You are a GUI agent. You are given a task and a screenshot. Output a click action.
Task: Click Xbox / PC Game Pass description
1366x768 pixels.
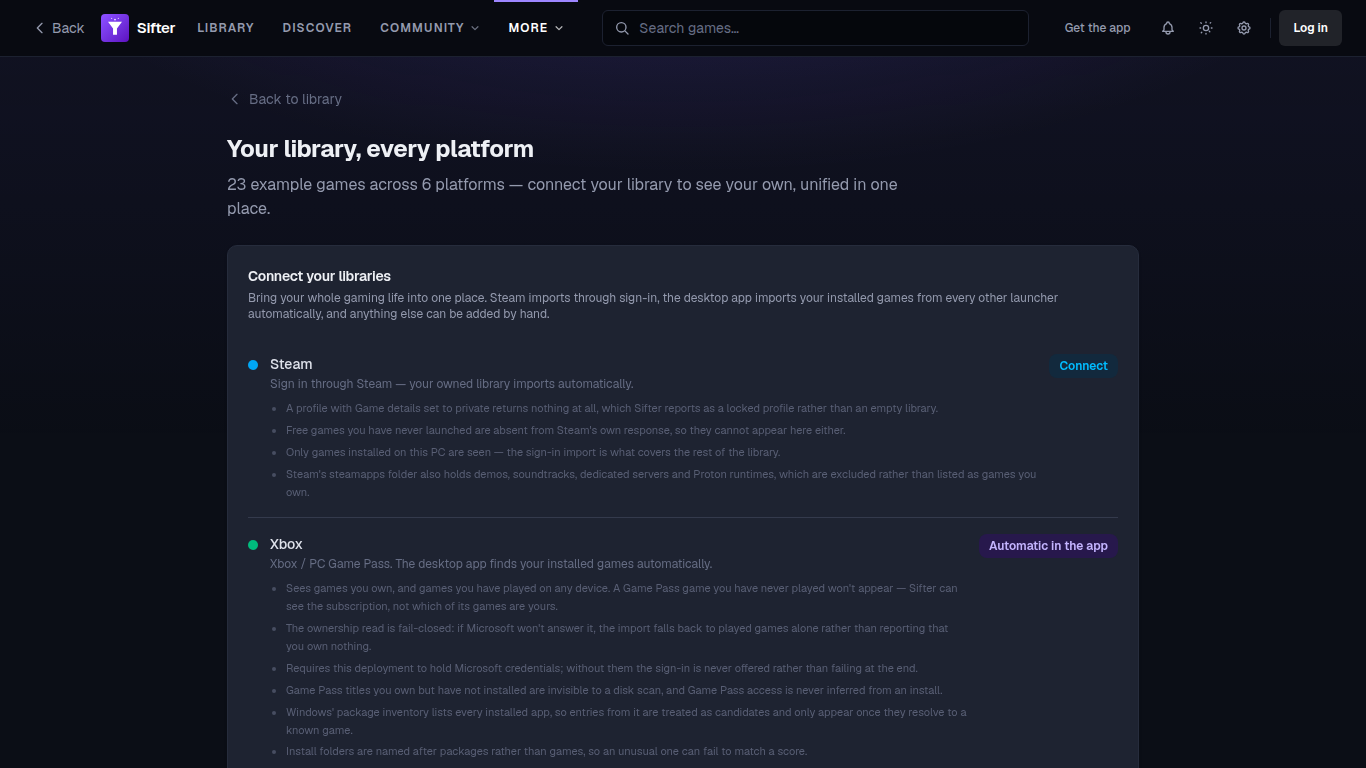491,564
